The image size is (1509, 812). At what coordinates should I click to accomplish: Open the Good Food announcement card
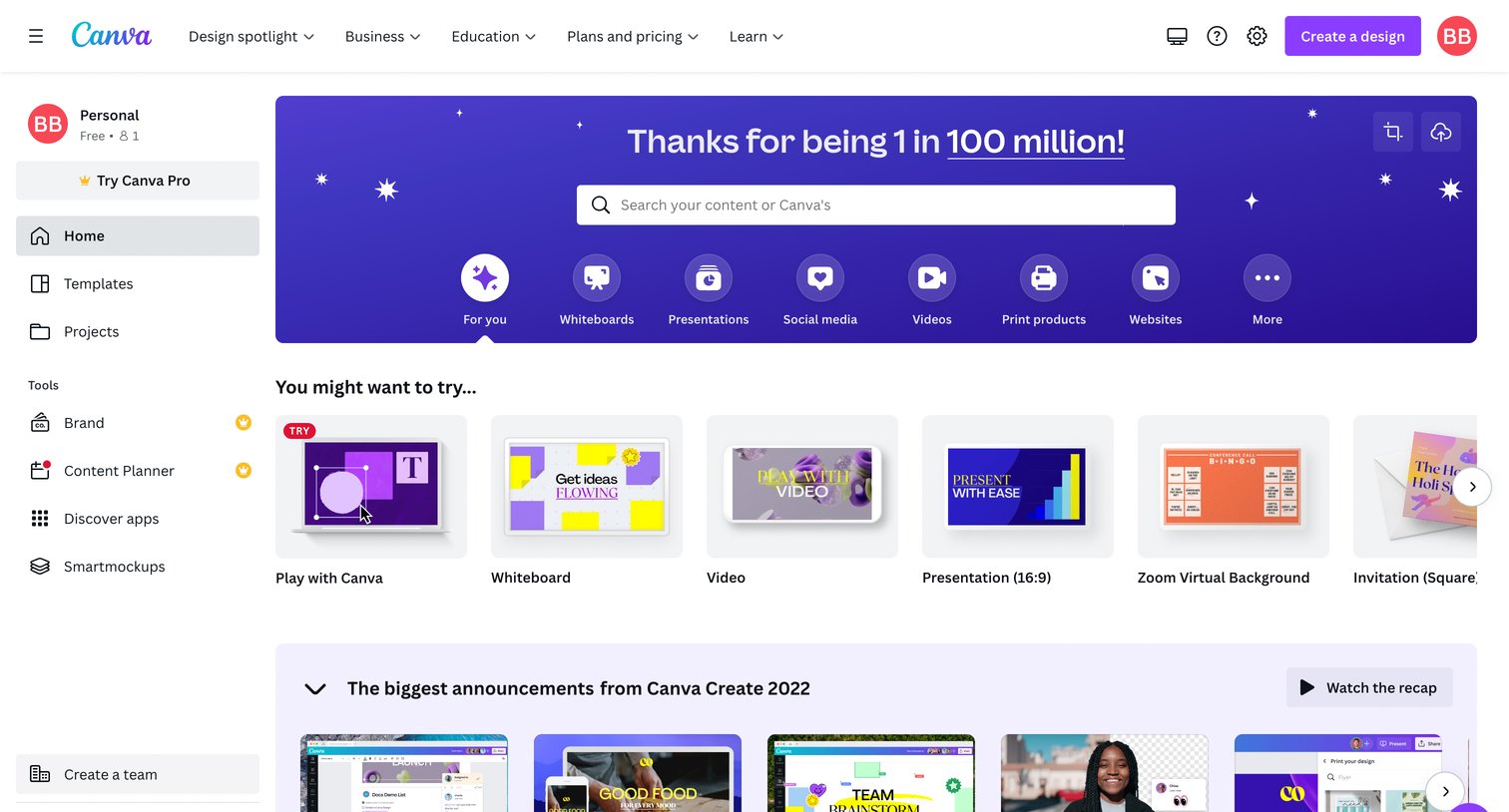click(x=638, y=773)
